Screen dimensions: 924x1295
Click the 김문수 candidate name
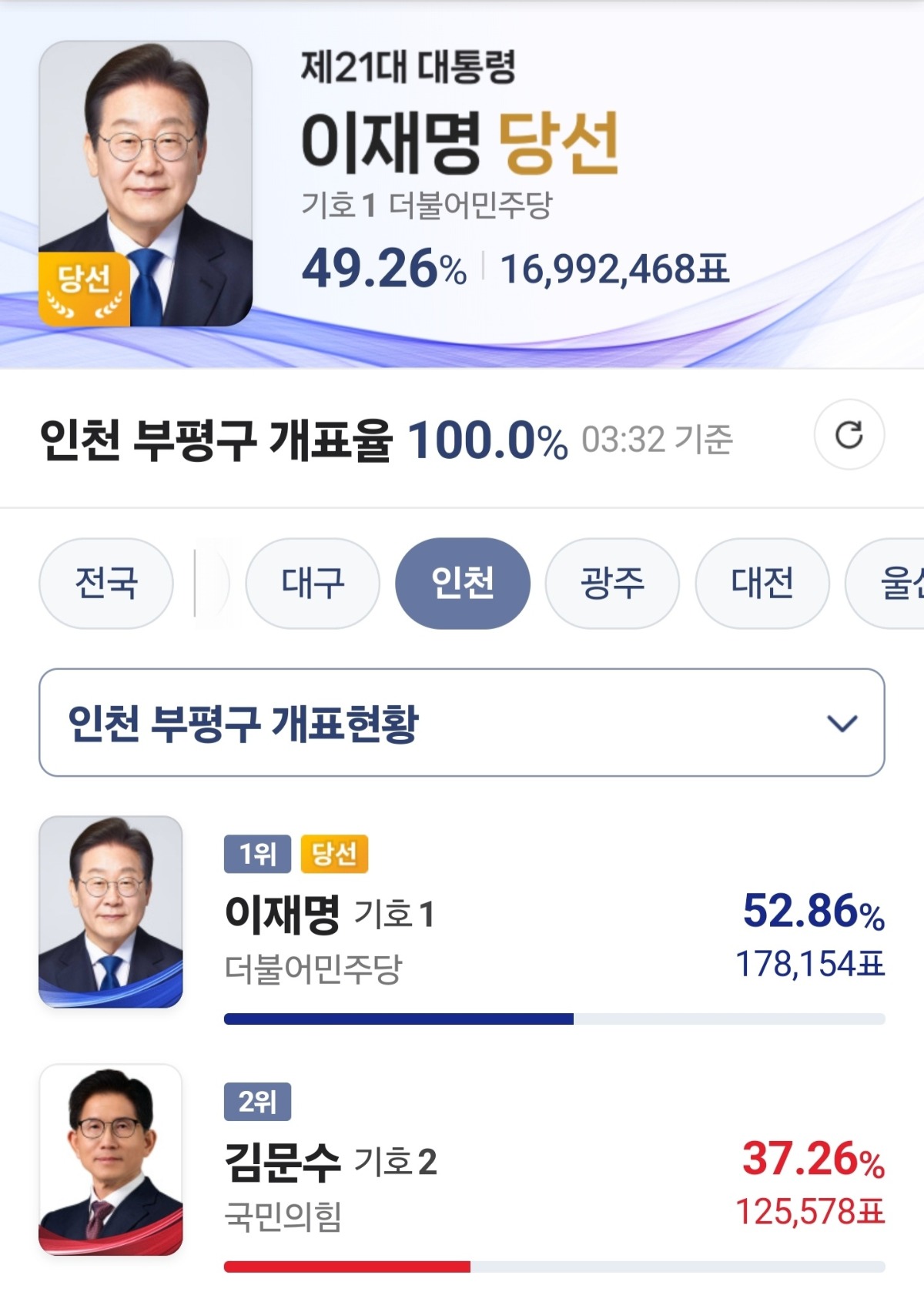(282, 1162)
